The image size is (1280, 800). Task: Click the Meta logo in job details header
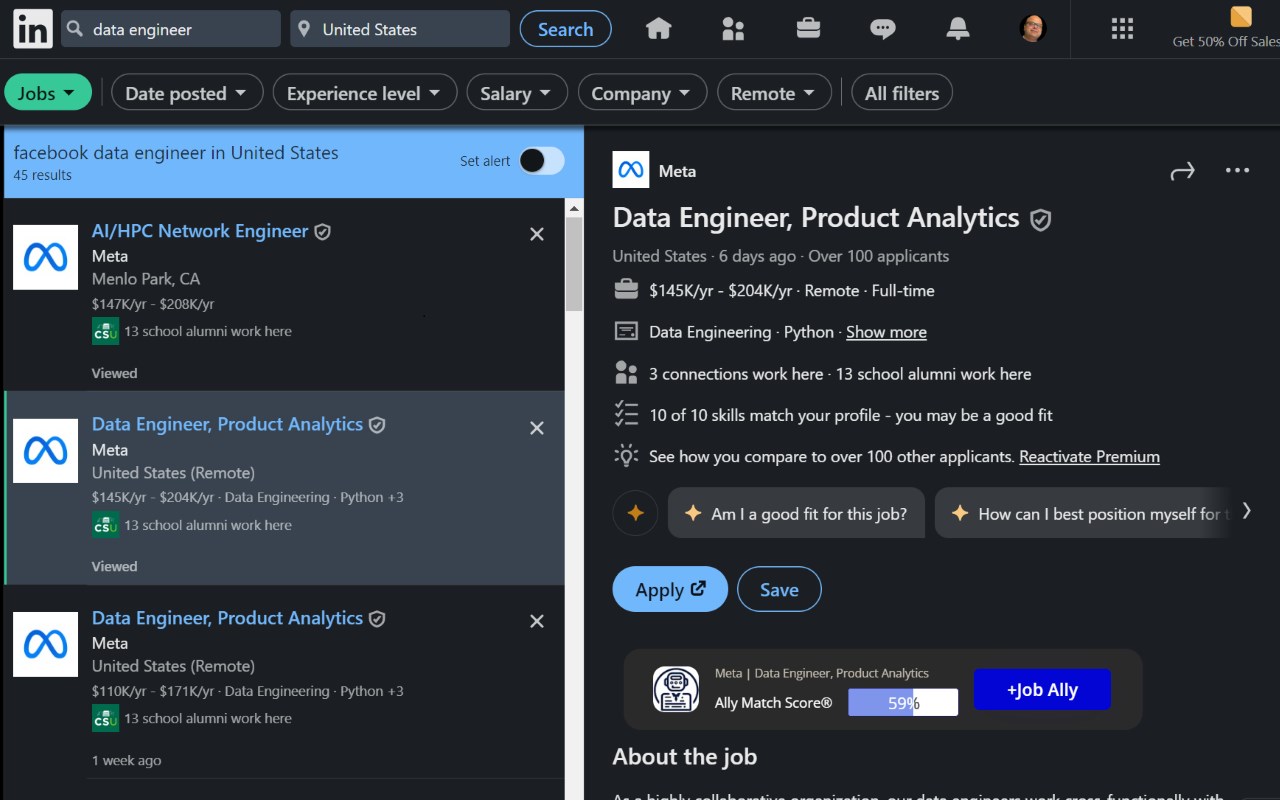631,170
